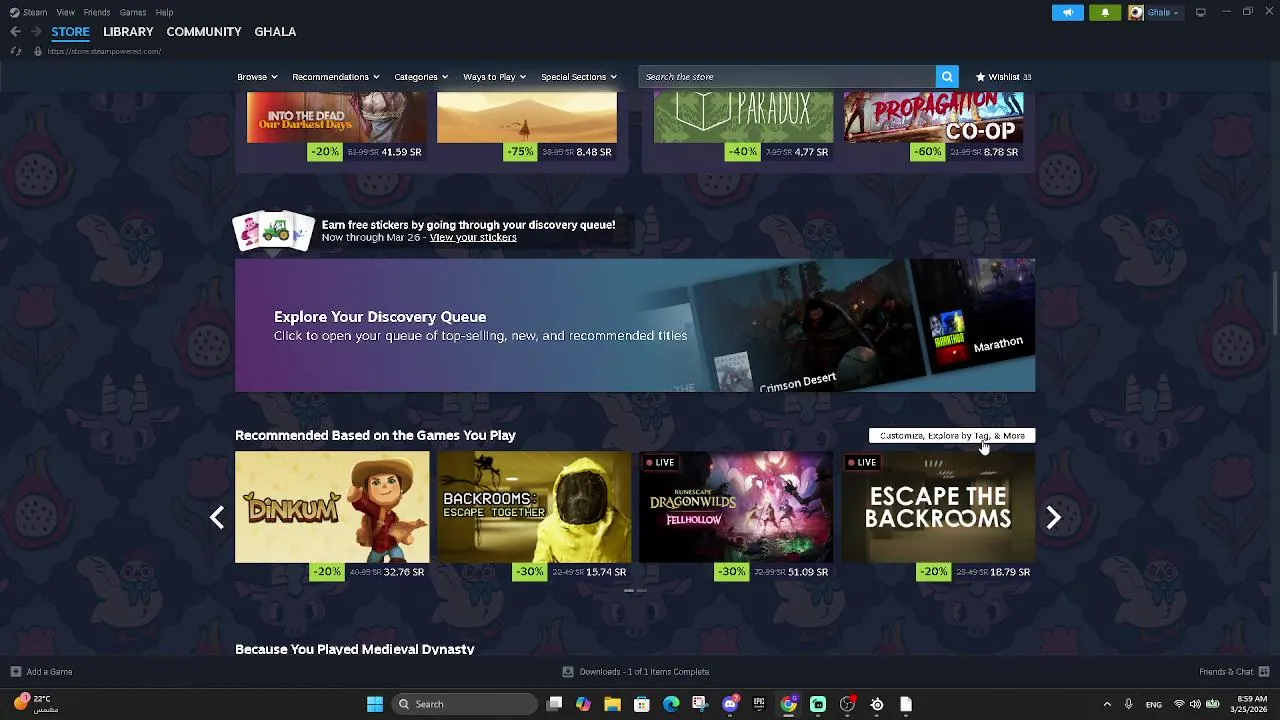Open Microsoft Store from taskbar
1280x720 pixels.
(642, 704)
